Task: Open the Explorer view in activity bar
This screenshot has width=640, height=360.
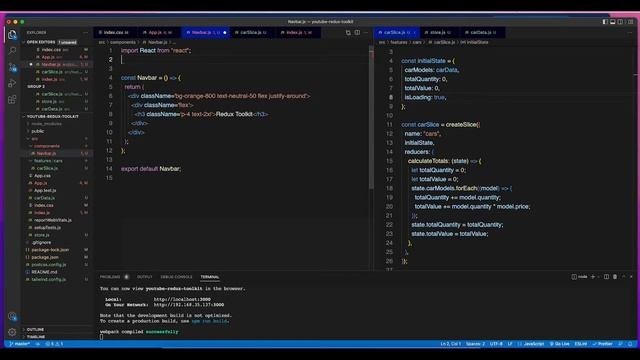Action: tap(12, 35)
